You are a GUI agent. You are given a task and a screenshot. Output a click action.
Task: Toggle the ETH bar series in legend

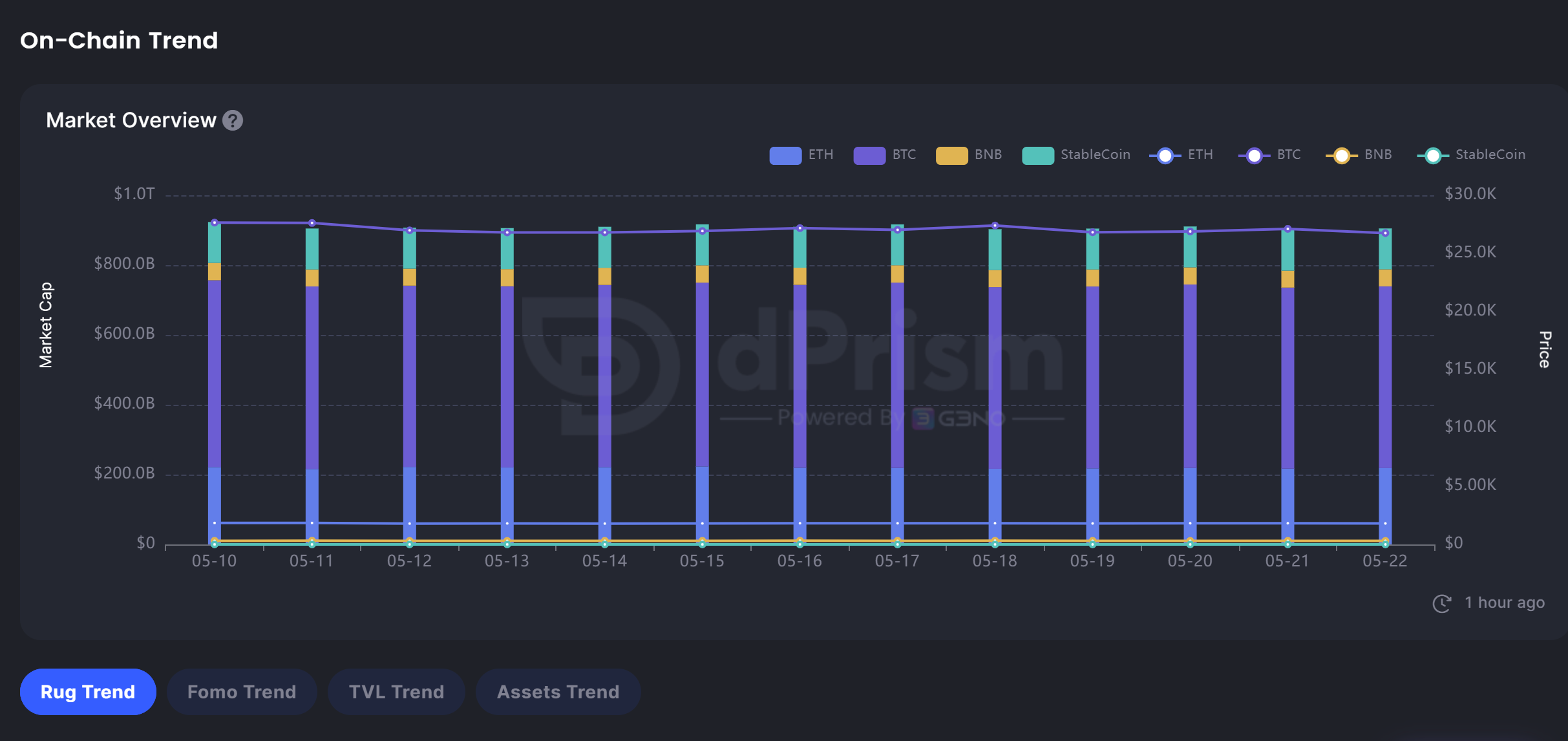pyautogui.click(x=785, y=155)
